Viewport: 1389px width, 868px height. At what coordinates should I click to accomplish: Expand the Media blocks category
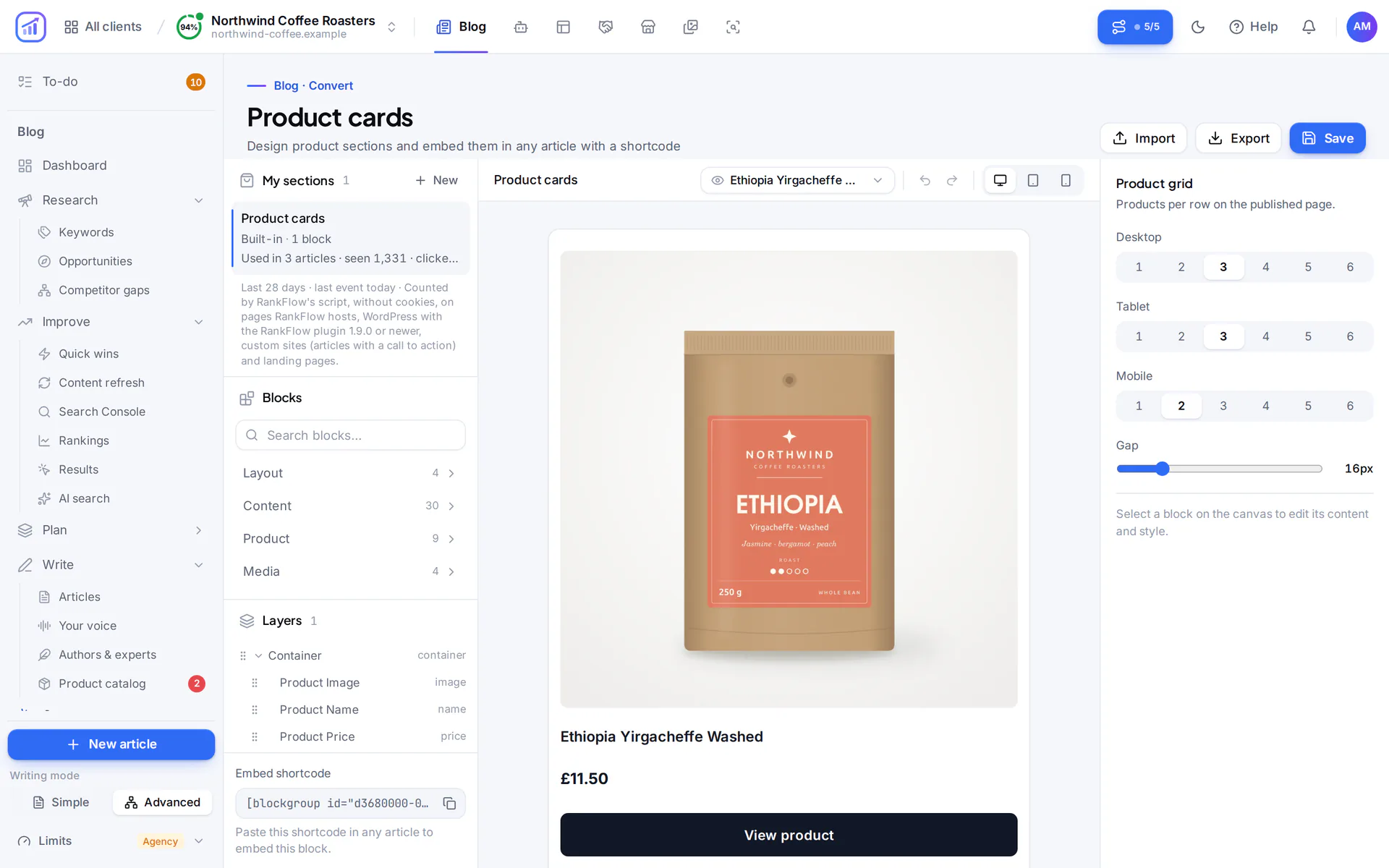(x=350, y=571)
